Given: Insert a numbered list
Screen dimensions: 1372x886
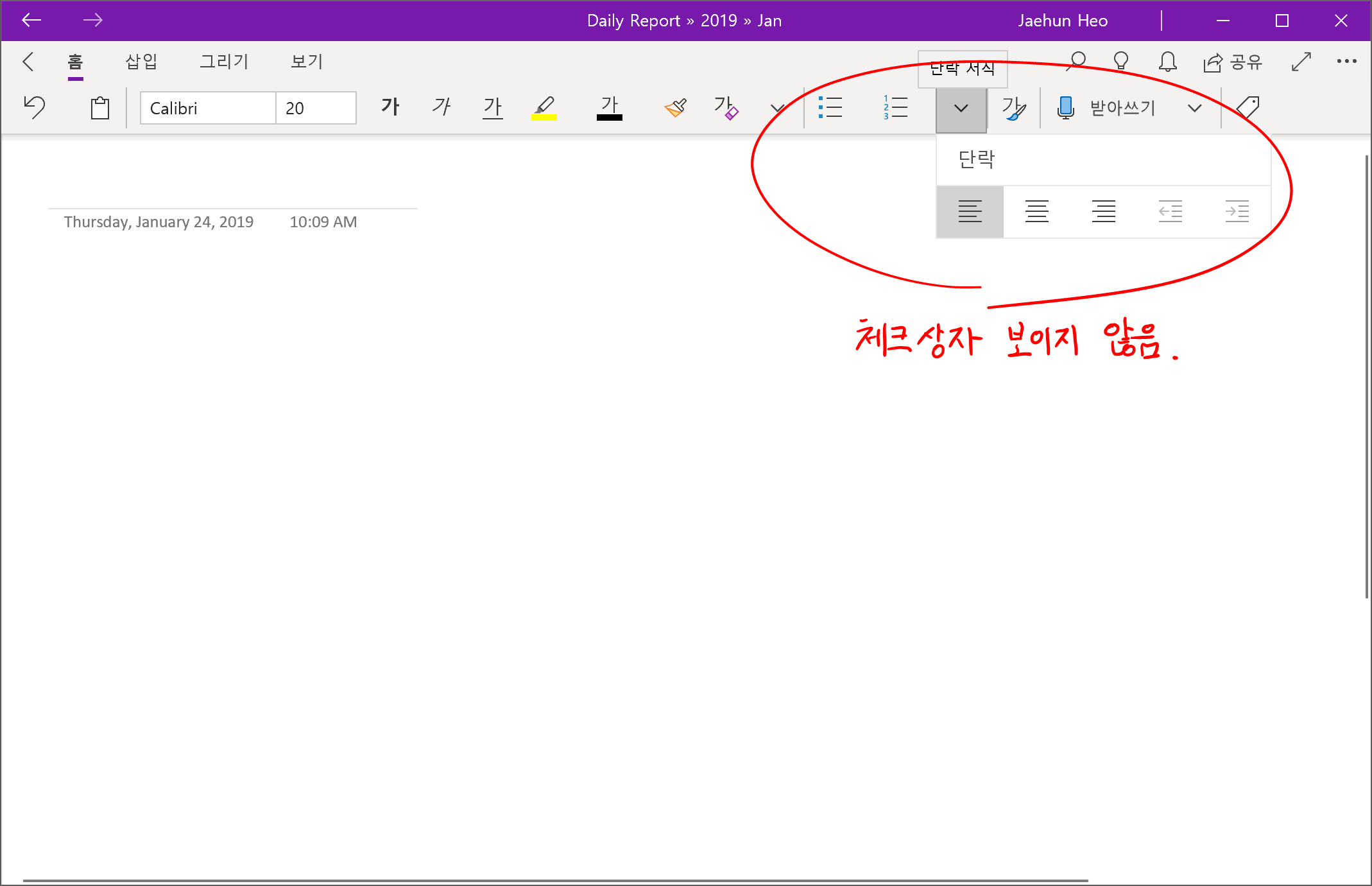Looking at the screenshot, I should 895,108.
